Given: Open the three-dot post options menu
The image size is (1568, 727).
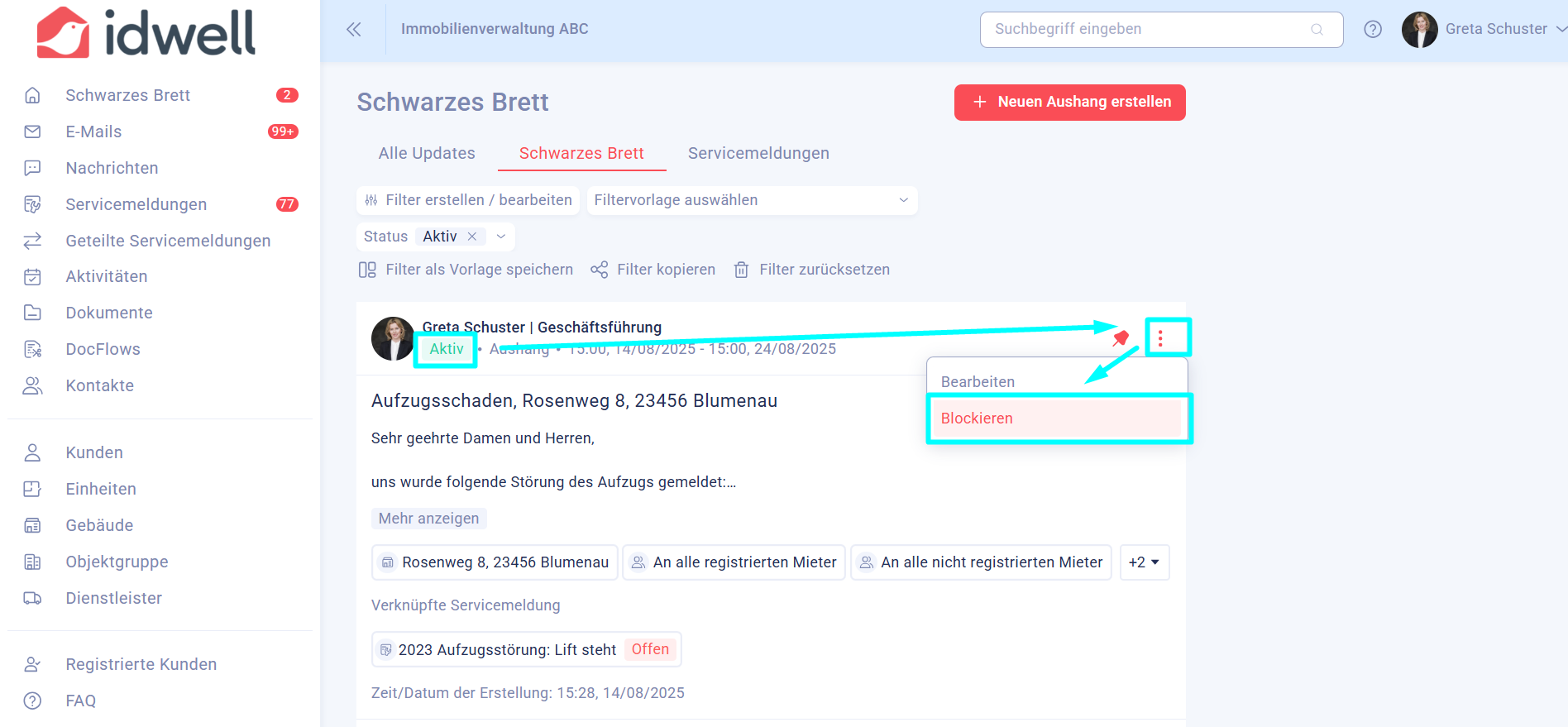Looking at the screenshot, I should coord(1160,337).
